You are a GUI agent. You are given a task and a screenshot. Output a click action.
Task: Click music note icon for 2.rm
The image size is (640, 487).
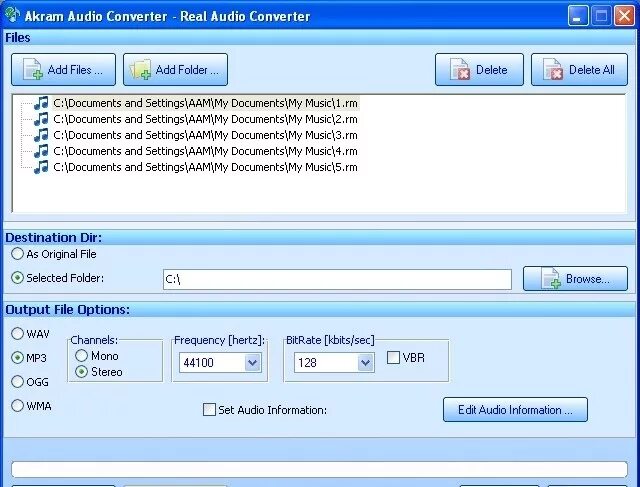pyautogui.click(x=41, y=119)
